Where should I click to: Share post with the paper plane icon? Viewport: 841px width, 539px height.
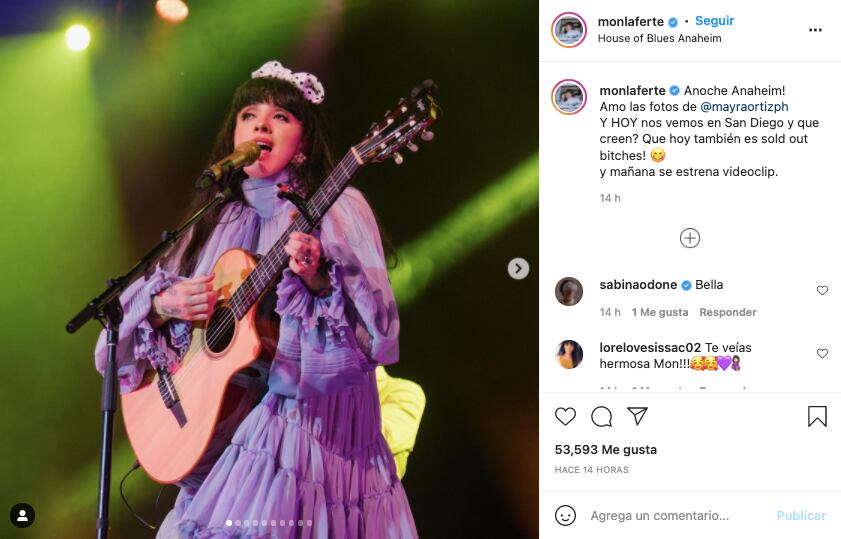click(637, 416)
